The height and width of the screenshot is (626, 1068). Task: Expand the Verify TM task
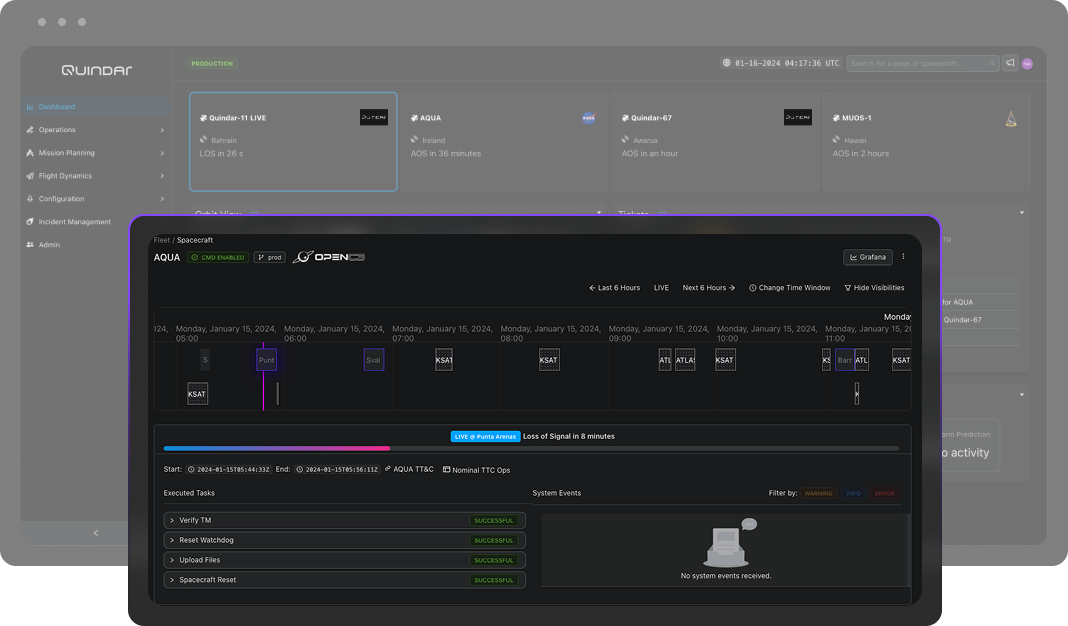[344, 520]
